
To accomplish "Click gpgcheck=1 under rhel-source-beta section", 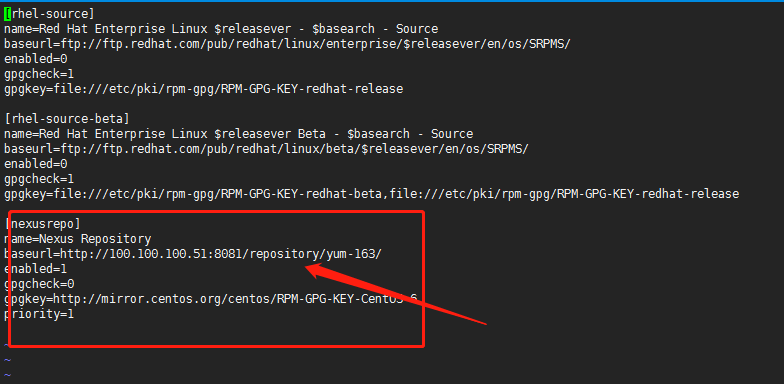I will click(39, 179).
